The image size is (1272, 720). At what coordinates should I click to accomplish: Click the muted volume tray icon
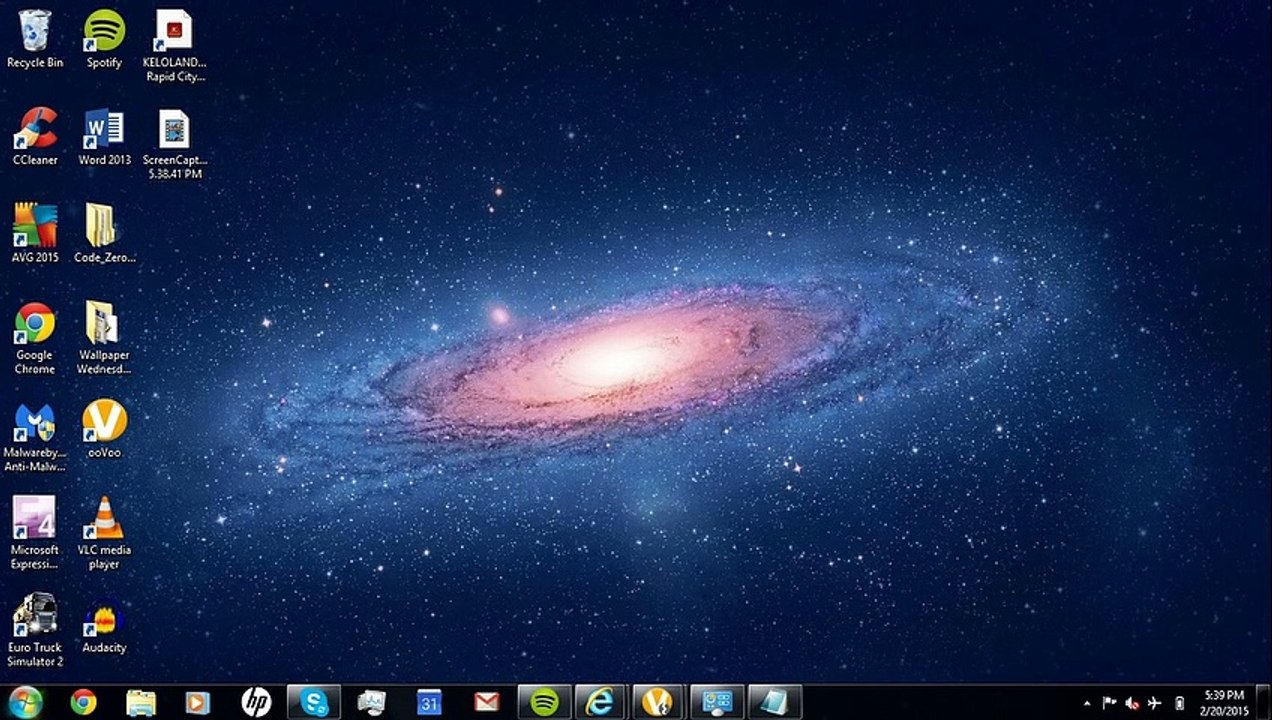tap(1132, 703)
